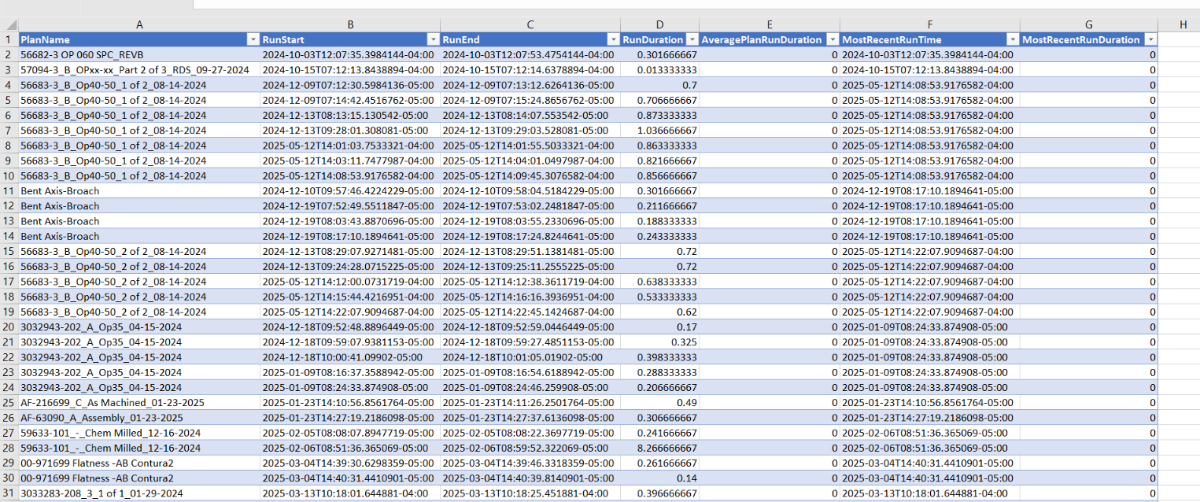Select column H header
The height and width of the screenshot is (502, 1200).
click(x=1180, y=23)
